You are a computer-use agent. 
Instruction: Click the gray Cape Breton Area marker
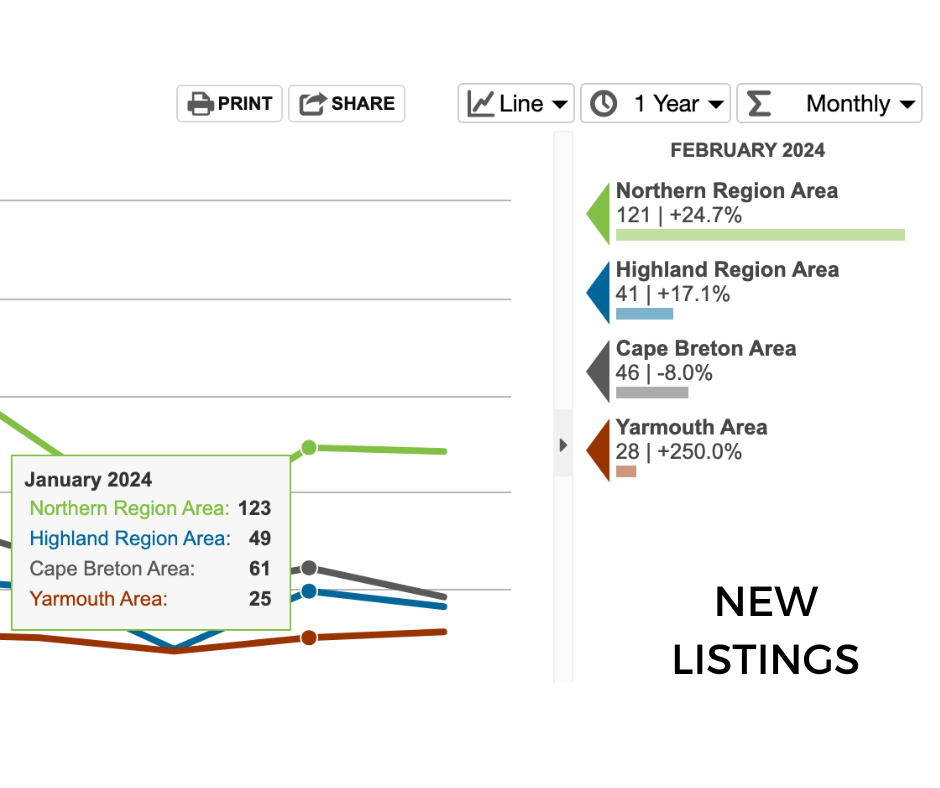click(598, 371)
